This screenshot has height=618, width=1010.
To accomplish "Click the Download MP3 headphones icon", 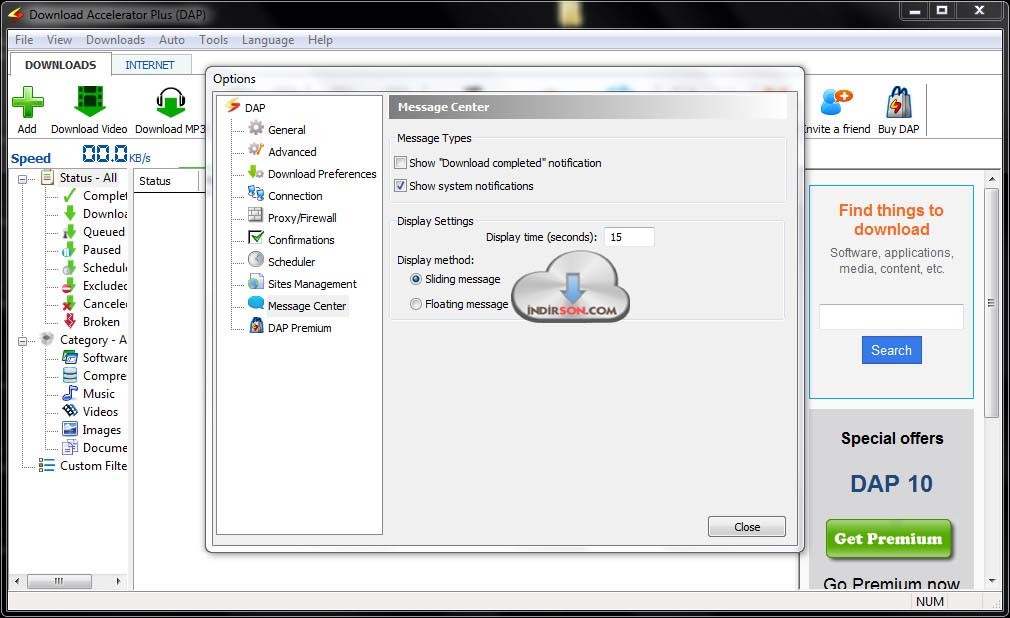I will (171, 102).
